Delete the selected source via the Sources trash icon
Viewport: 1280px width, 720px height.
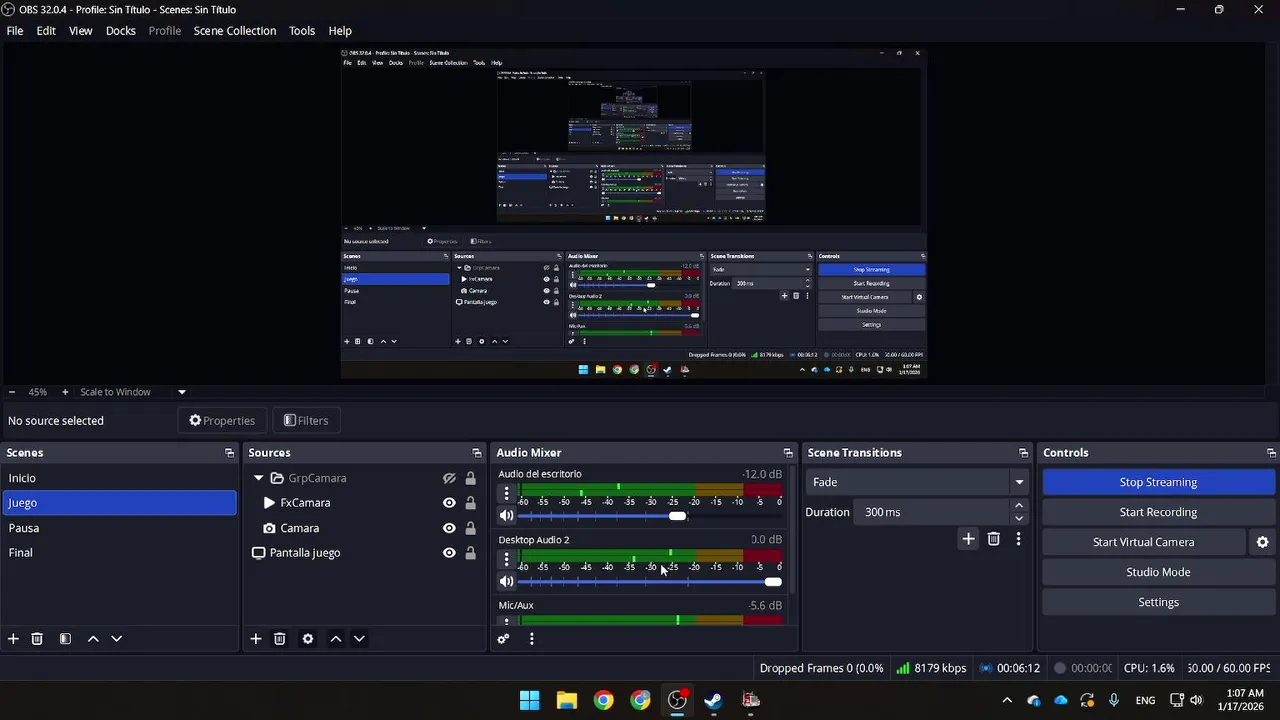[280, 639]
